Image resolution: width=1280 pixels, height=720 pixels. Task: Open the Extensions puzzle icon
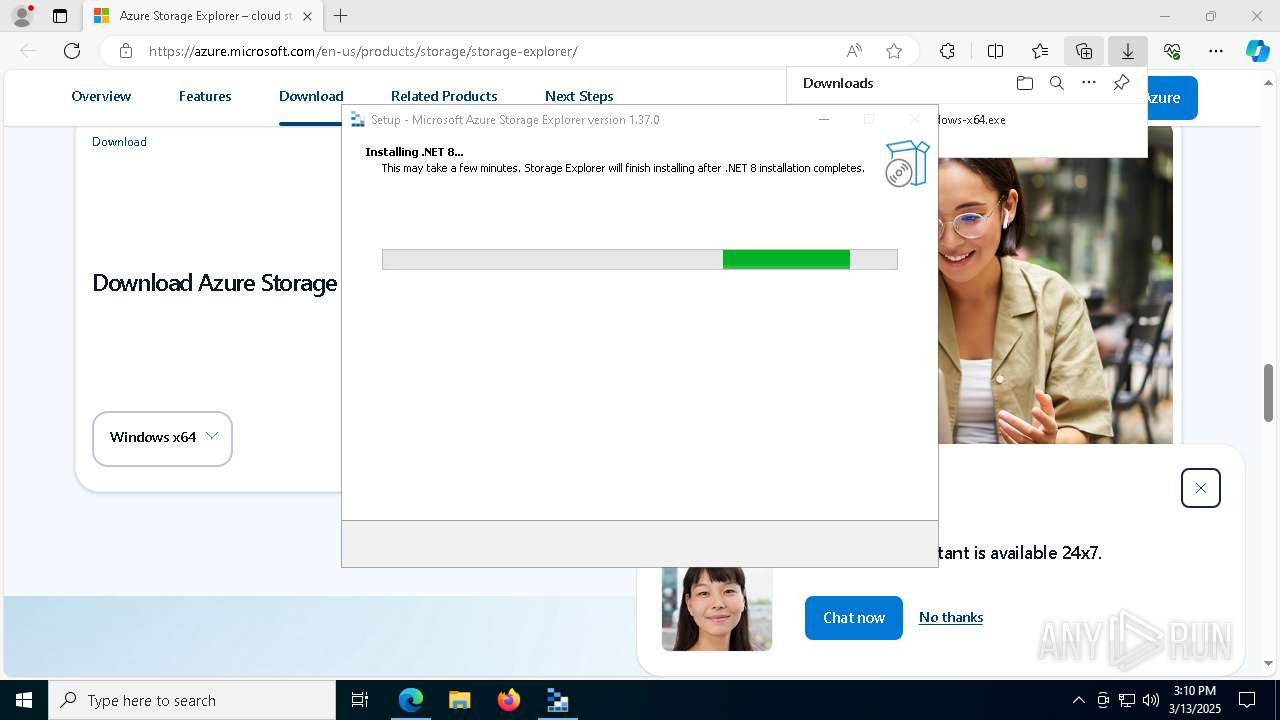tap(947, 51)
